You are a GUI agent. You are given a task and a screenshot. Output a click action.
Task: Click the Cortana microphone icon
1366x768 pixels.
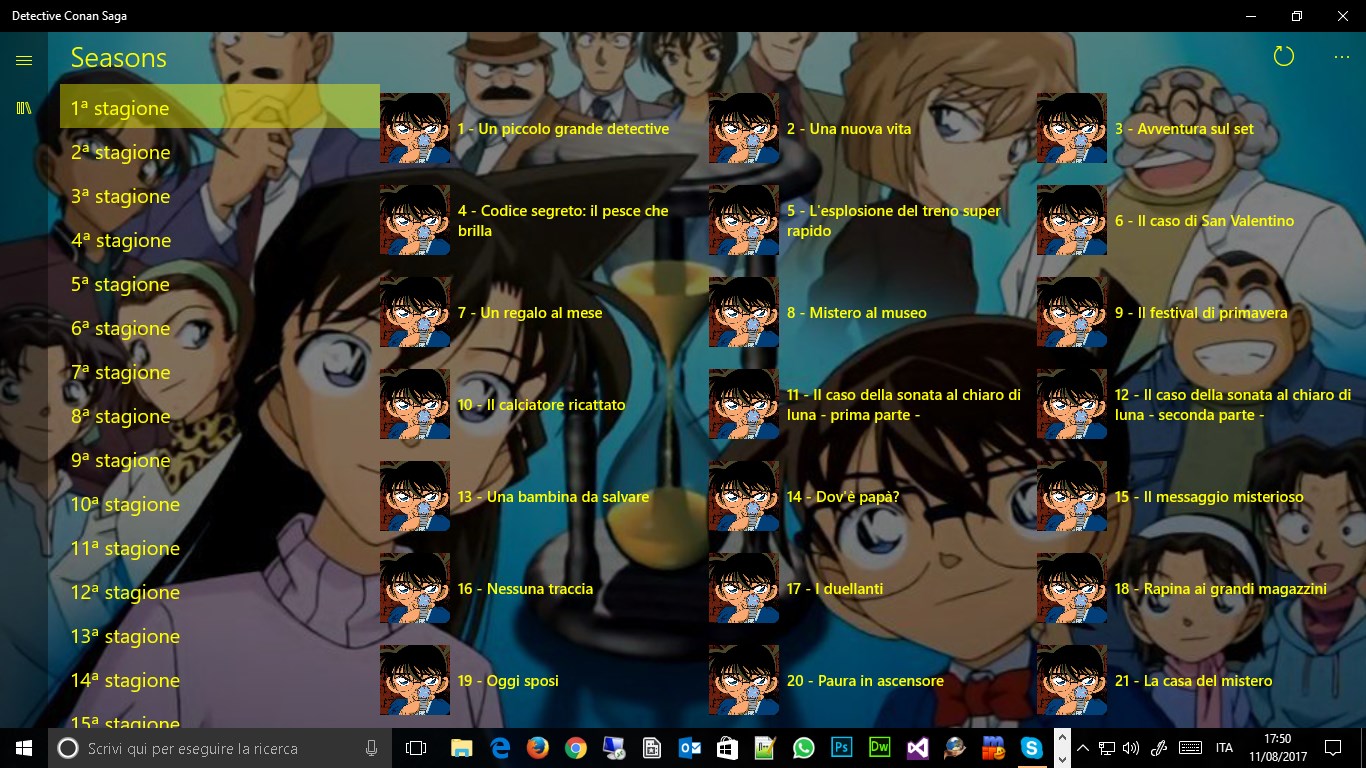pyautogui.click(x=371, y=748)
